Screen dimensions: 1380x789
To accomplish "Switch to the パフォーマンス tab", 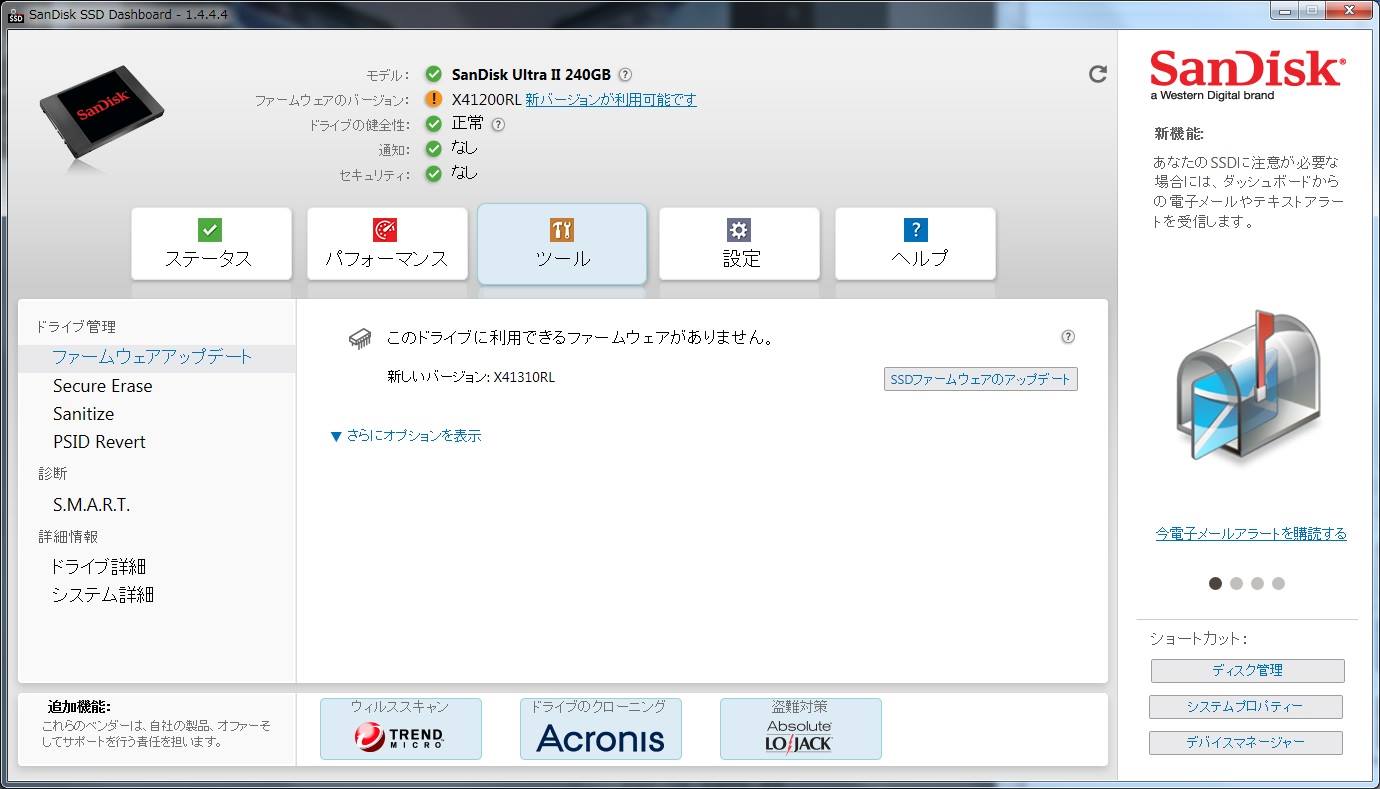I will [387, 244].
